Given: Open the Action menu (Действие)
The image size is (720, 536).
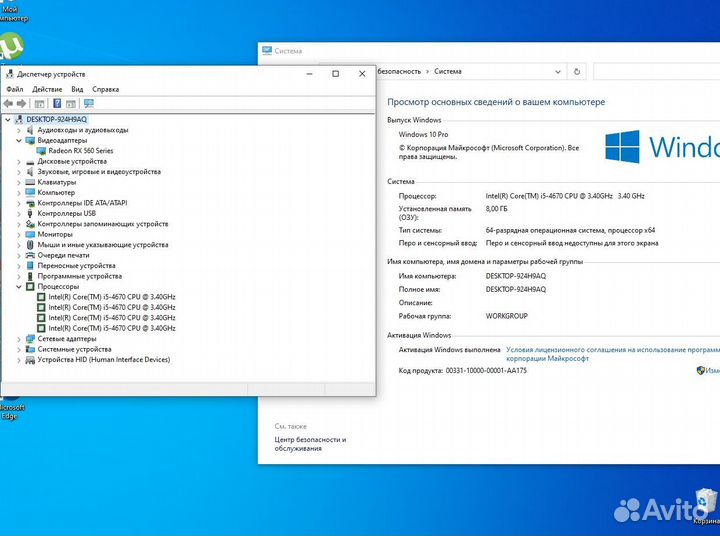Looking at the screenshot, I should (x=47, y=89).
